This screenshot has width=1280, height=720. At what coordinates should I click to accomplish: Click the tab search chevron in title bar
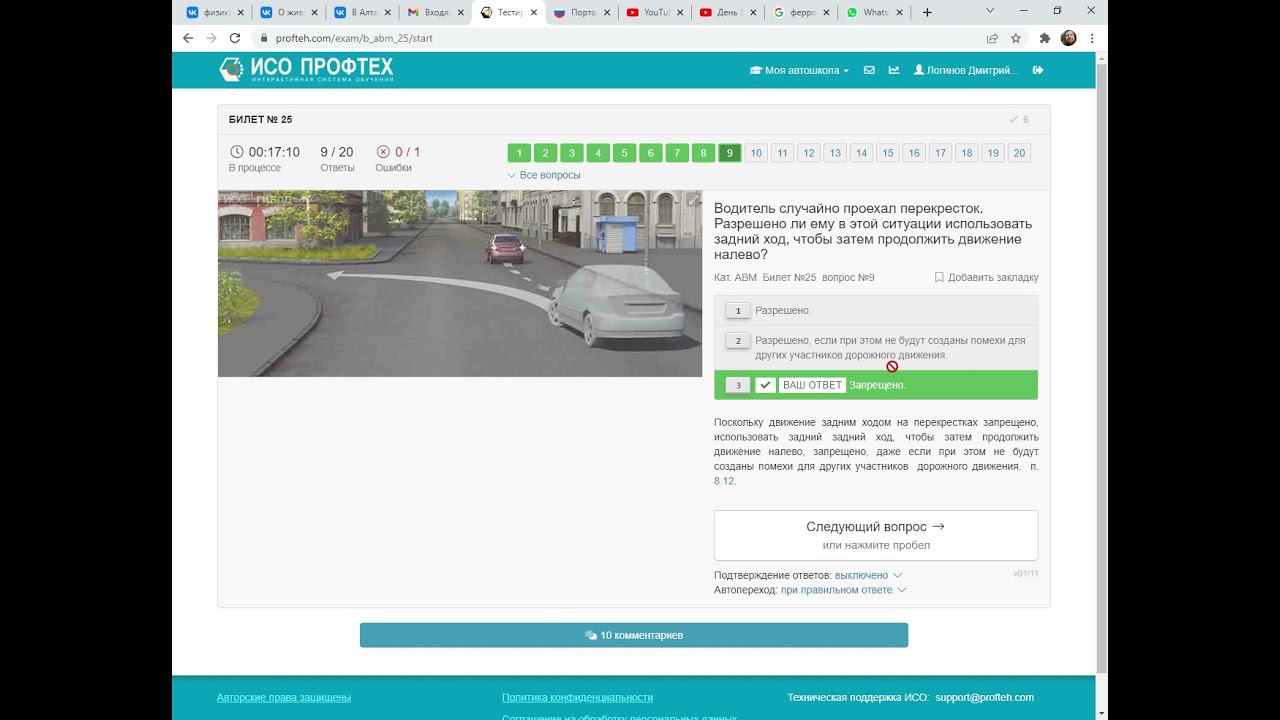coord(991,11)
